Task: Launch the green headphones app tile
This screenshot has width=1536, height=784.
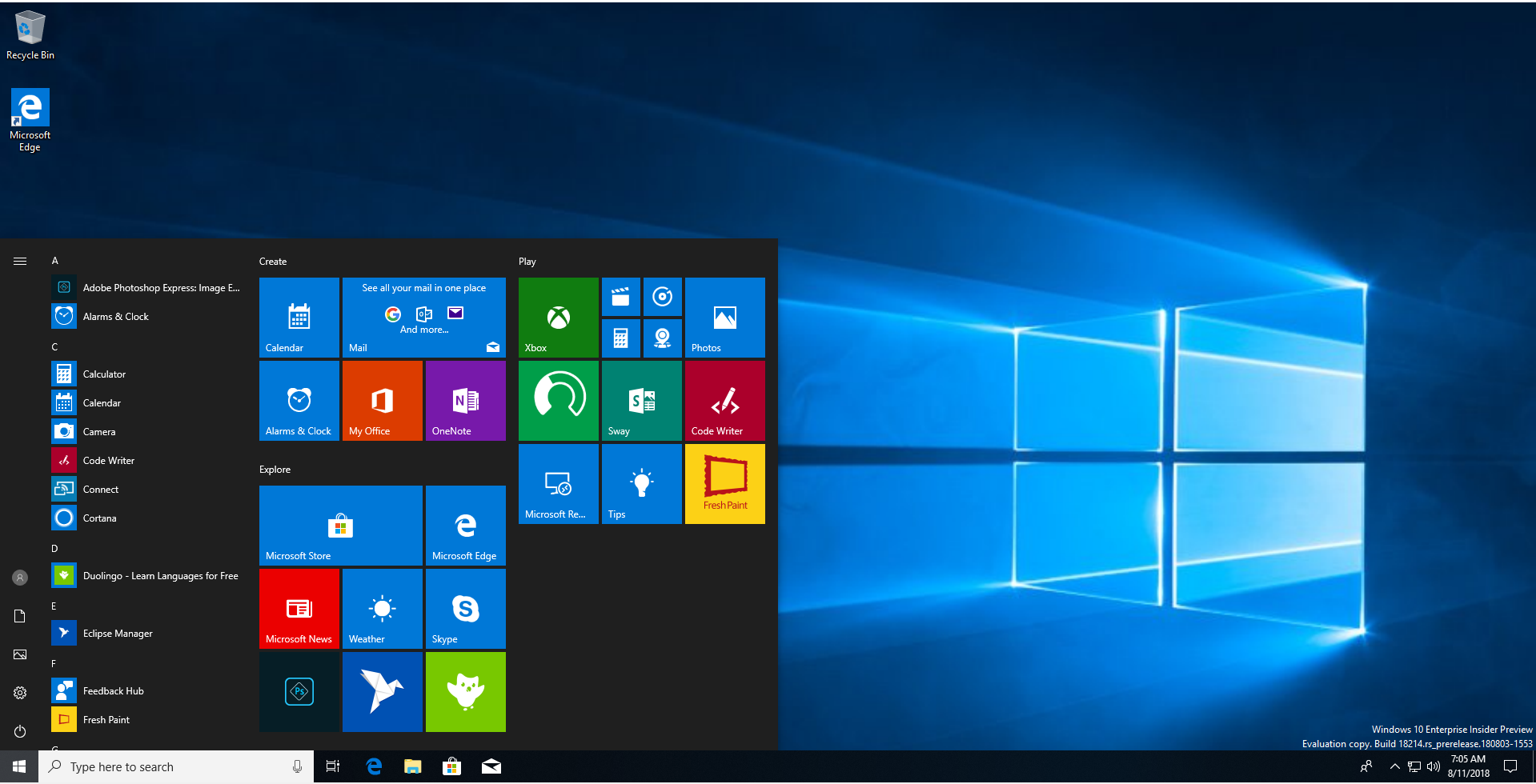Action: (x=559, y=401)
